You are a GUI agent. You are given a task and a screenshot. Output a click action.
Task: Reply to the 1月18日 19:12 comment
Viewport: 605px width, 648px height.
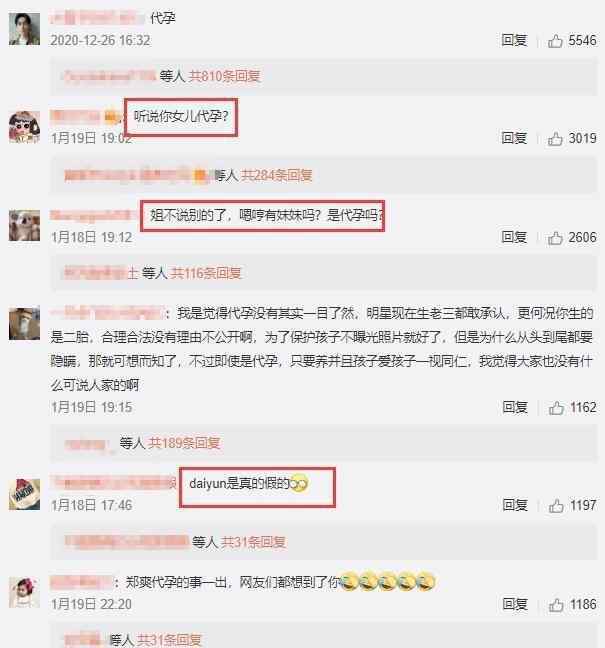514,237
